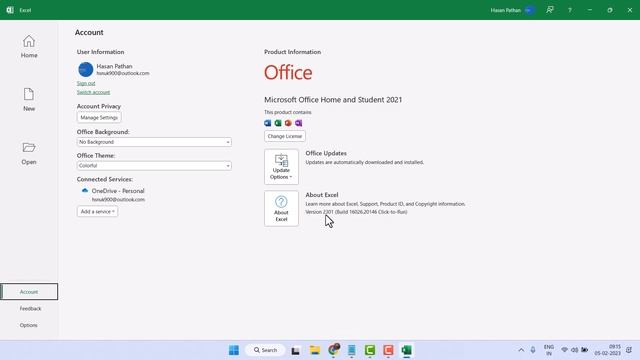Click the Sign out link
This screenshot has height=360, width=640.
pos(86,83)
